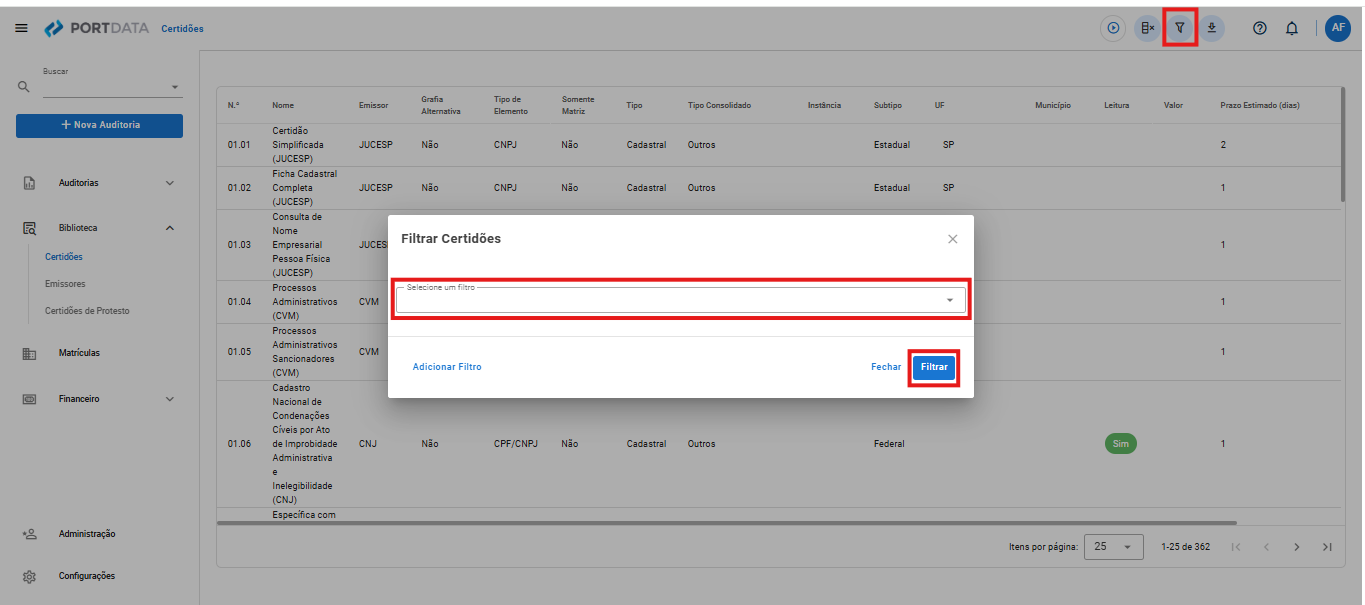Close the Filtrar Certidões dialog
The height and width of the screenshot is (605, 1365).
coord(953,239)
